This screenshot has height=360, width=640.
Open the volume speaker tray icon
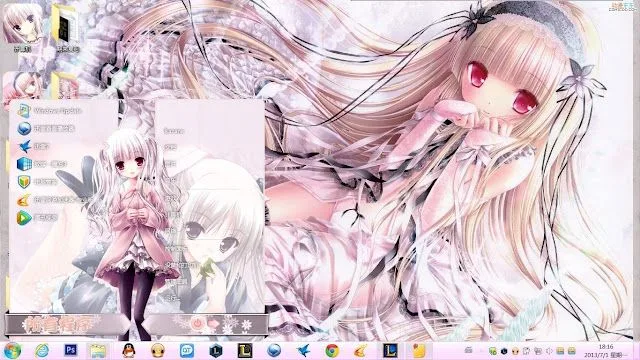[549, 351]
